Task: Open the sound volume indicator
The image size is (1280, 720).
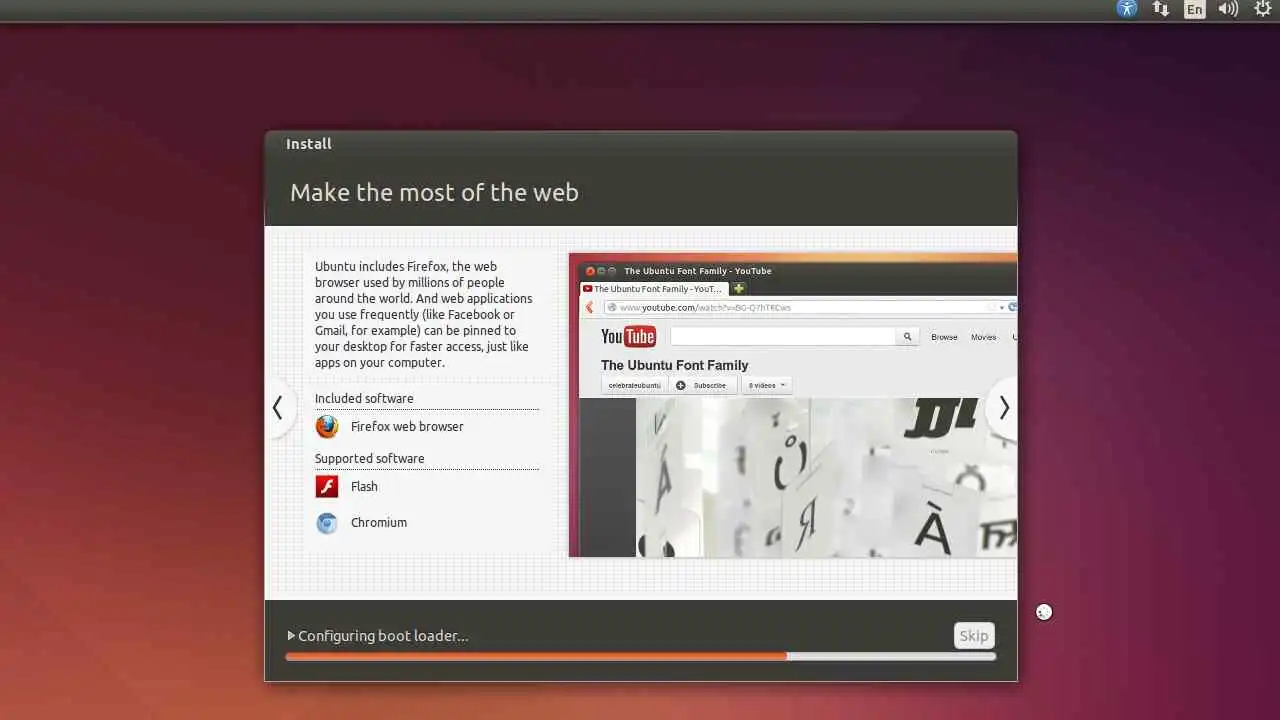Action: coord(1228,9)
